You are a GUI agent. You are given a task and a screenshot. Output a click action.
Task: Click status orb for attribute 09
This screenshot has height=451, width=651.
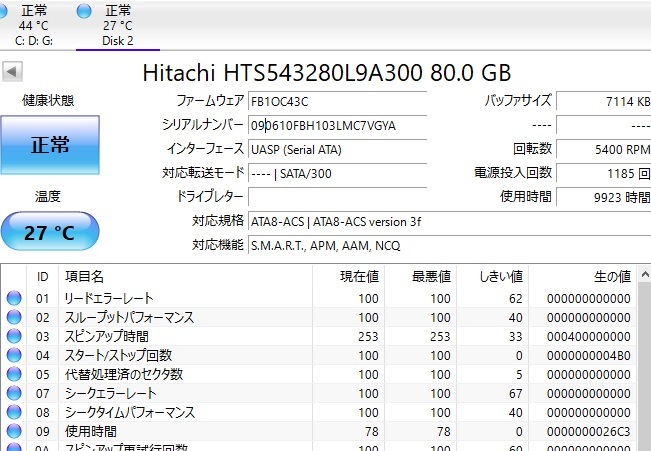[x=14, y=431]
